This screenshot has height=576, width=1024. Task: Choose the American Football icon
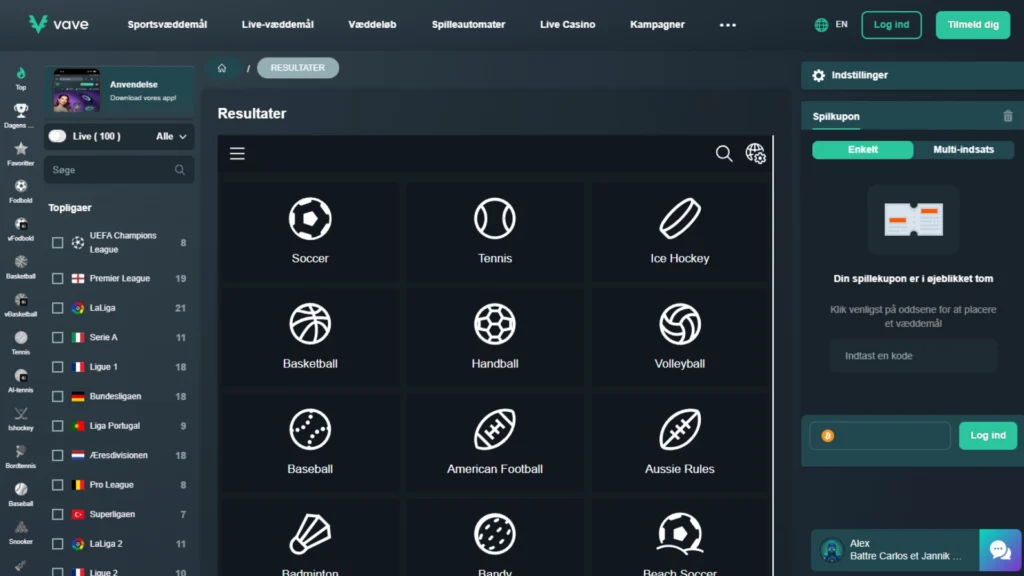click(495, 430)
